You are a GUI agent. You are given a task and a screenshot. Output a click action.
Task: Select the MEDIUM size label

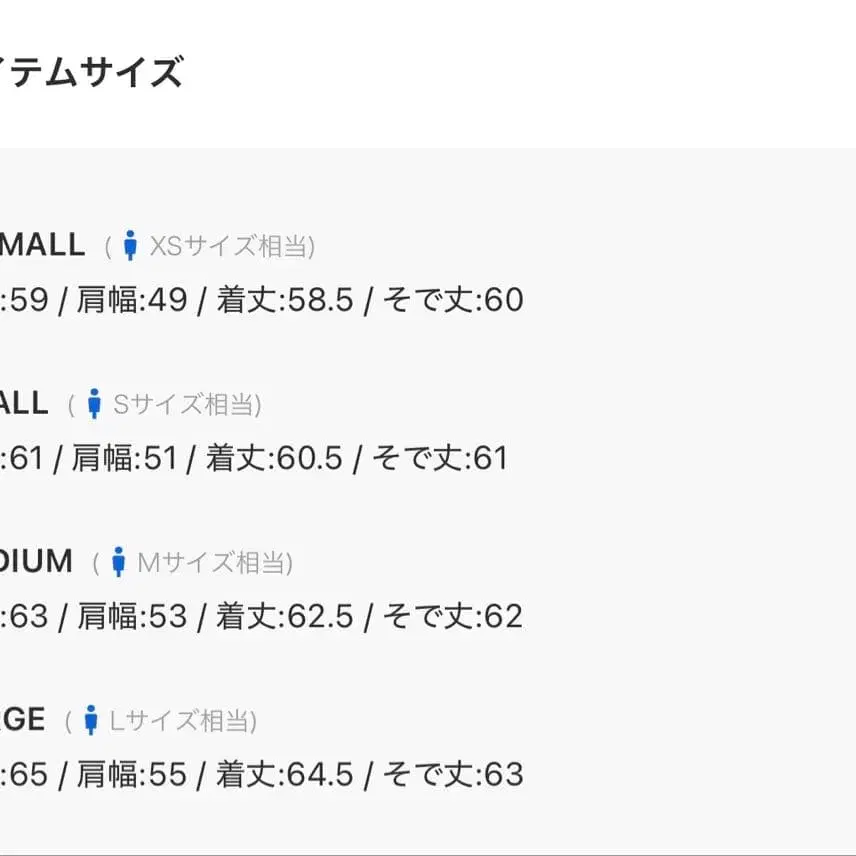(x=36, y=561)
